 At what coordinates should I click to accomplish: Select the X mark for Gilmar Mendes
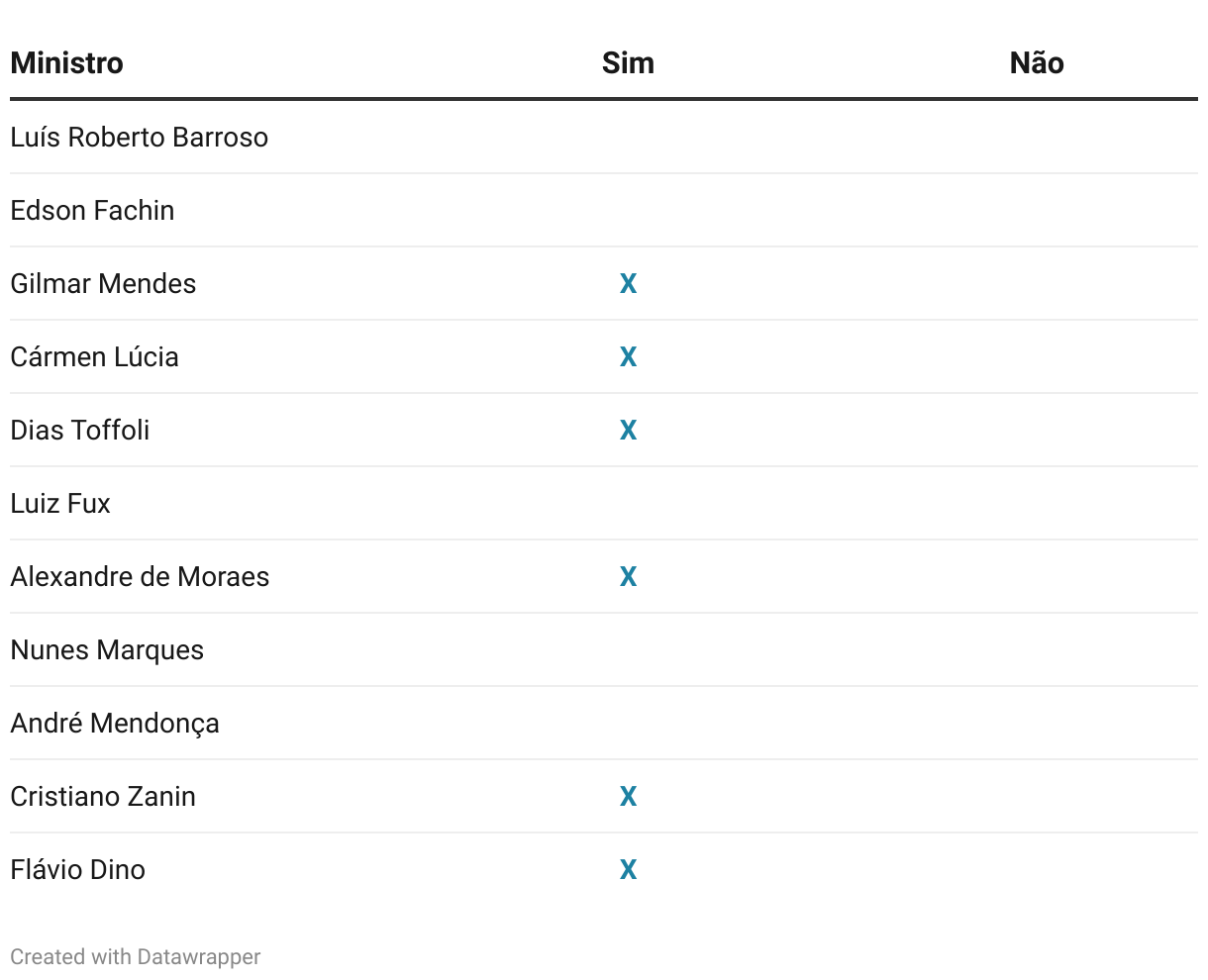tap(628, 284)
